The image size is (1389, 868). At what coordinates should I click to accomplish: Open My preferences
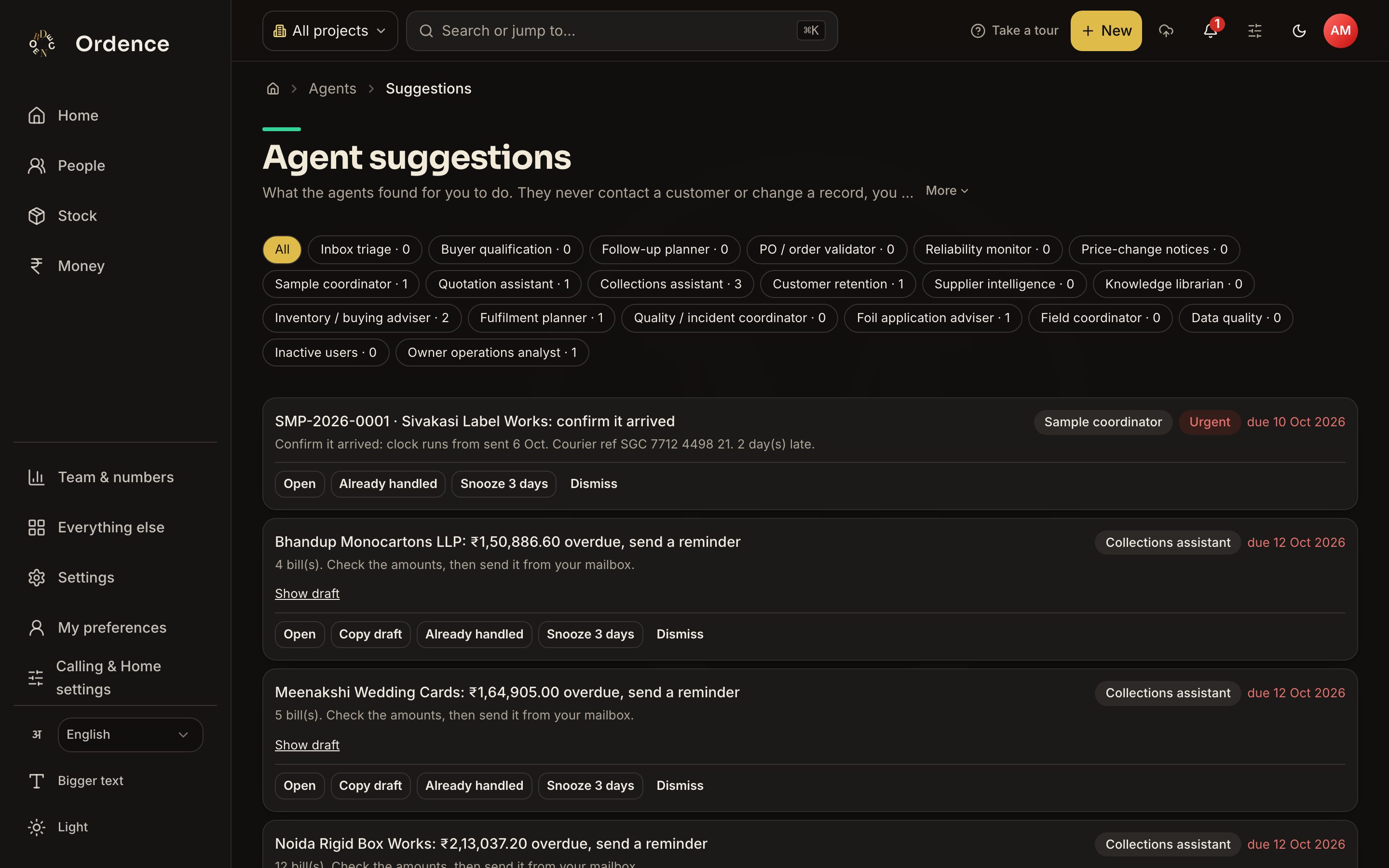click(x=115, y=627)
